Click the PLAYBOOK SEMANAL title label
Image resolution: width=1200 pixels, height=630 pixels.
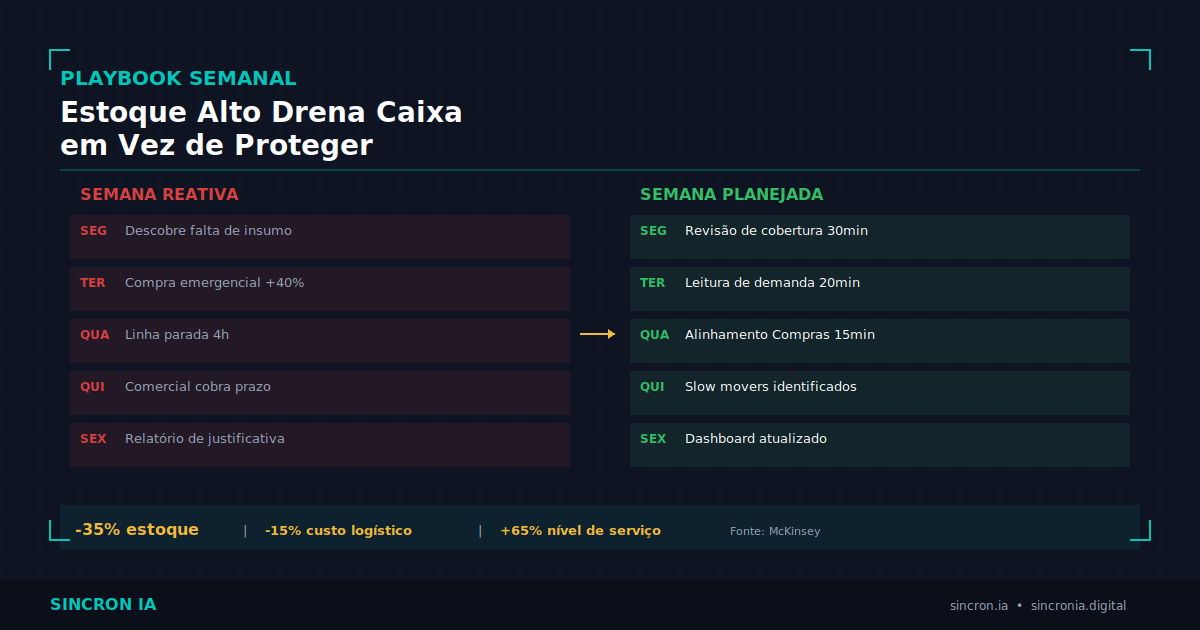pyautogui.click(x=178, y=79)
